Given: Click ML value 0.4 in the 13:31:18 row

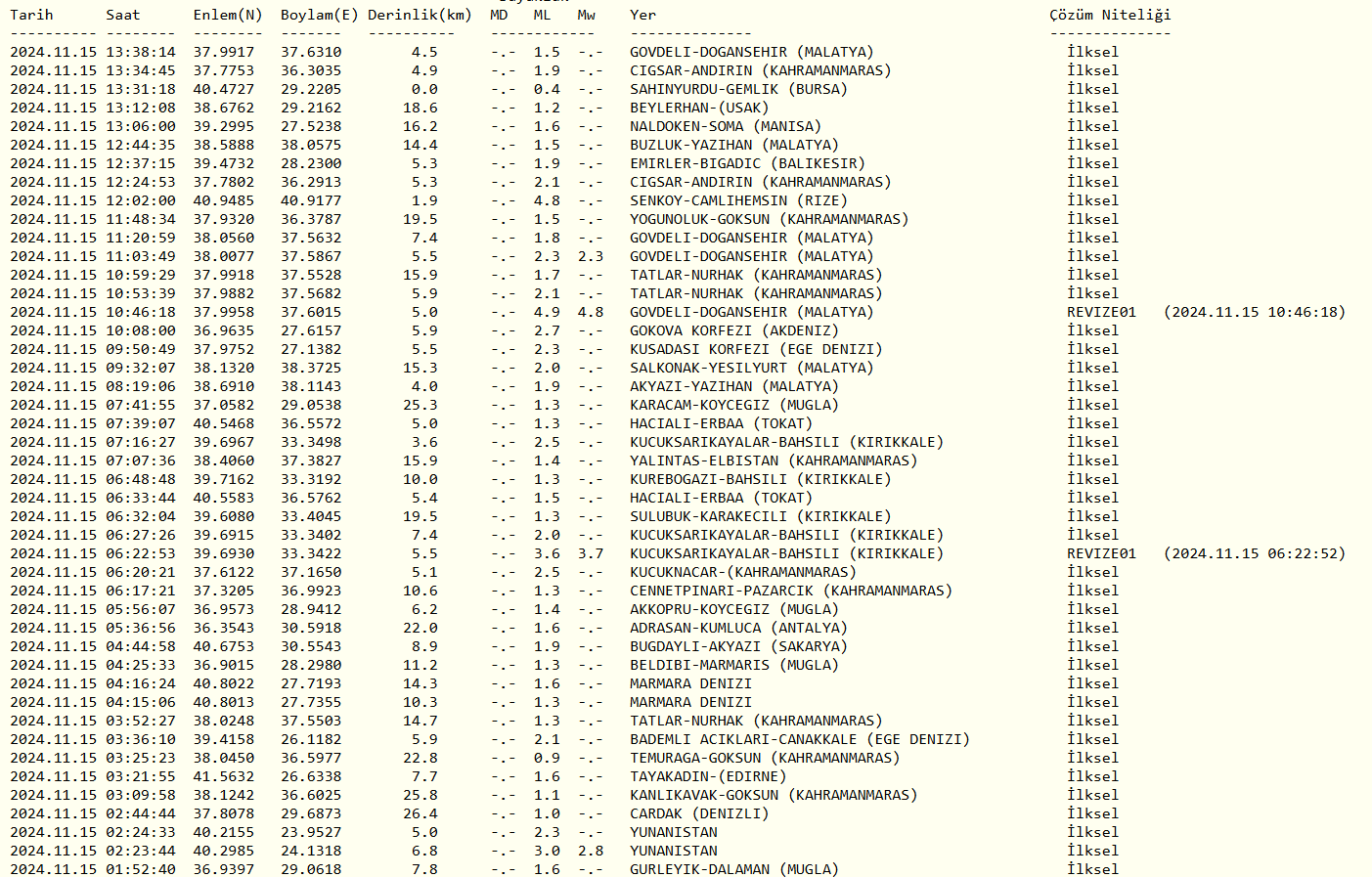Looking at the screenshot, I should [547, 89].
